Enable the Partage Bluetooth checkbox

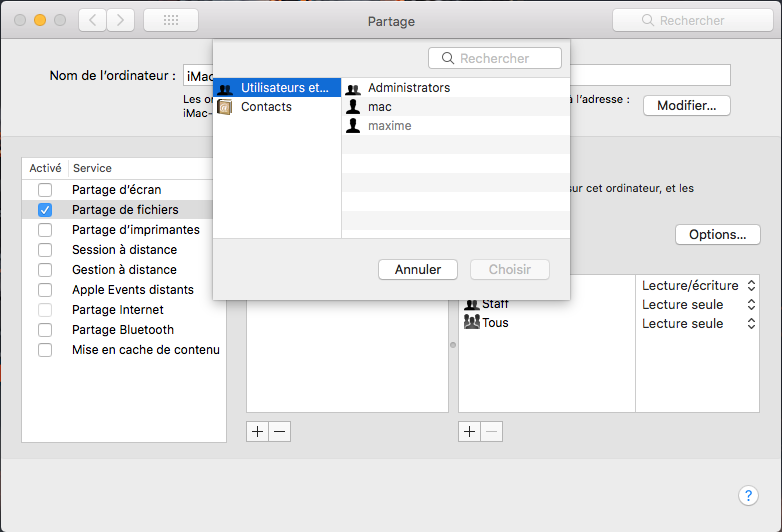point(45,330)
